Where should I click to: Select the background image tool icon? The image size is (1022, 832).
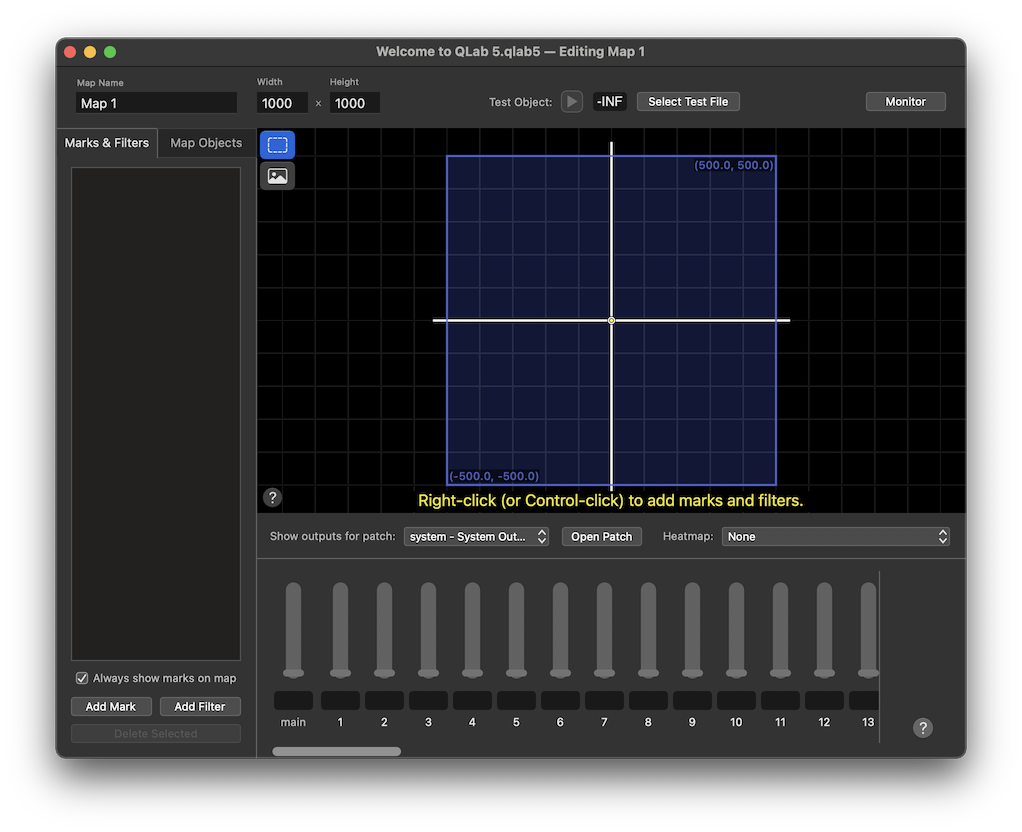click(277, 175)
